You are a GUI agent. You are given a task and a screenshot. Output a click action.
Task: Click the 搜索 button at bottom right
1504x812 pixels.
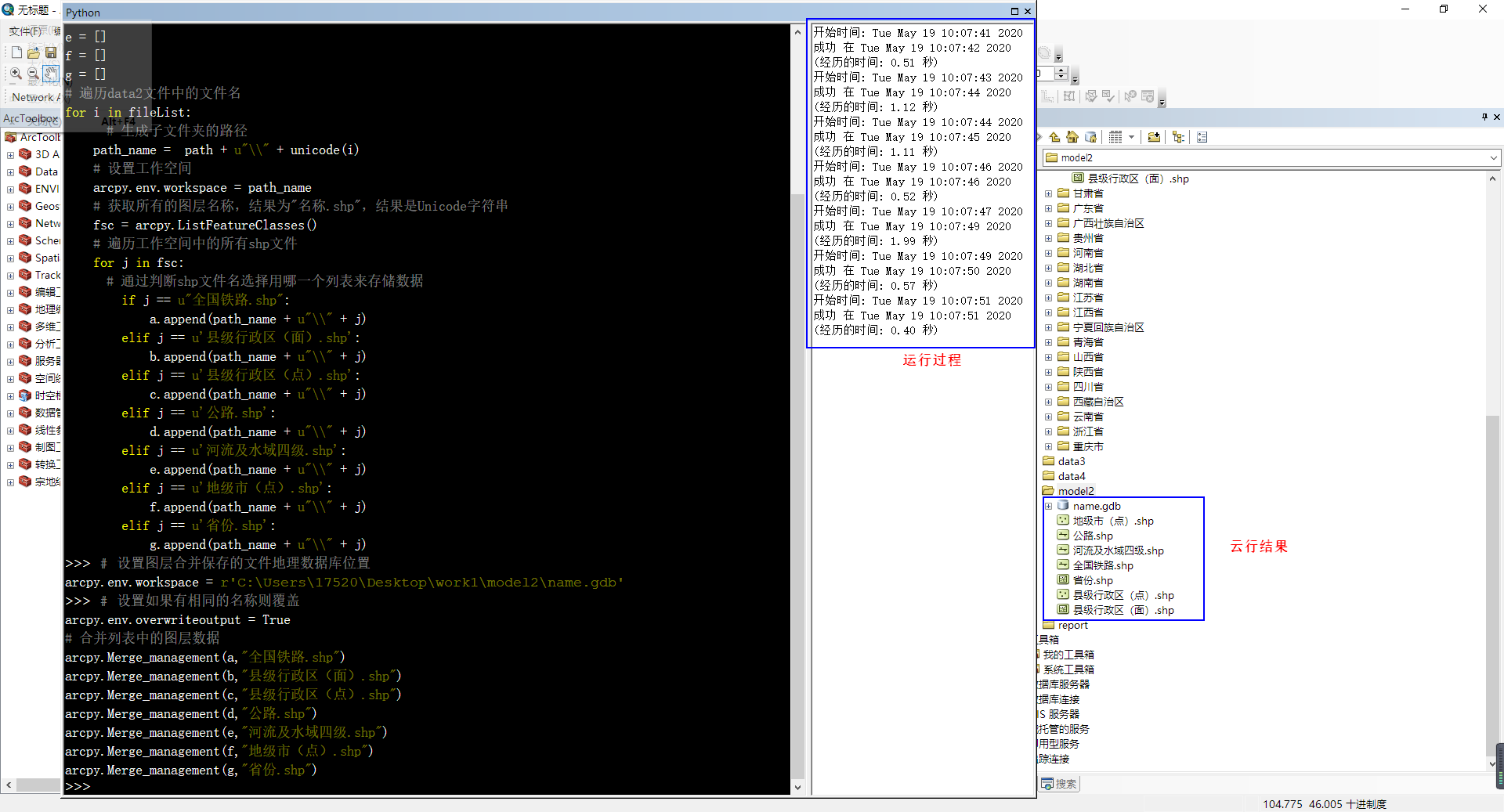[x=1059, y=784]
